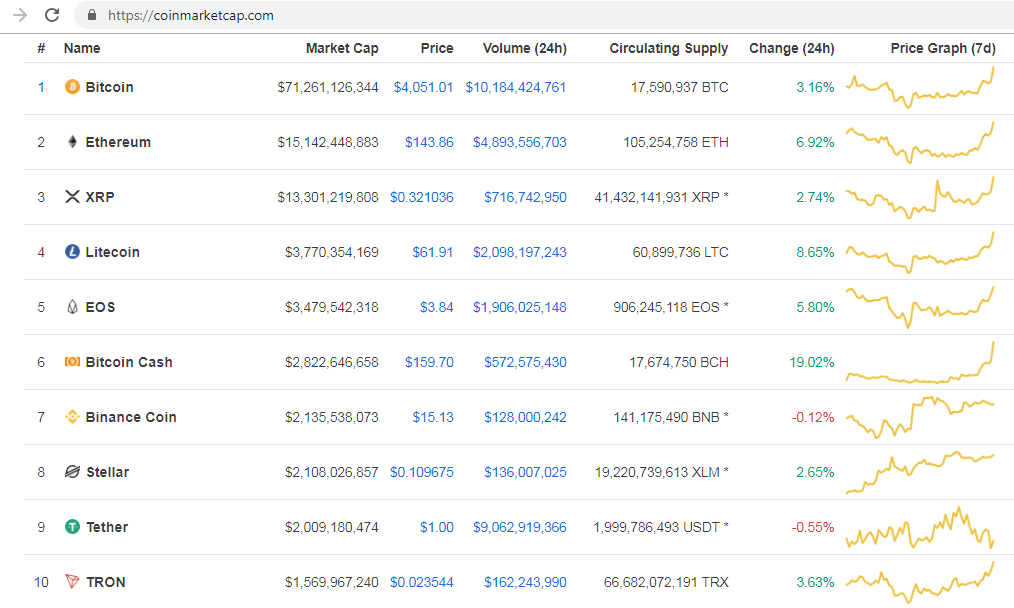Open the Stellar name link
This screenshot has height=608, width=1014.
(107, 472)
